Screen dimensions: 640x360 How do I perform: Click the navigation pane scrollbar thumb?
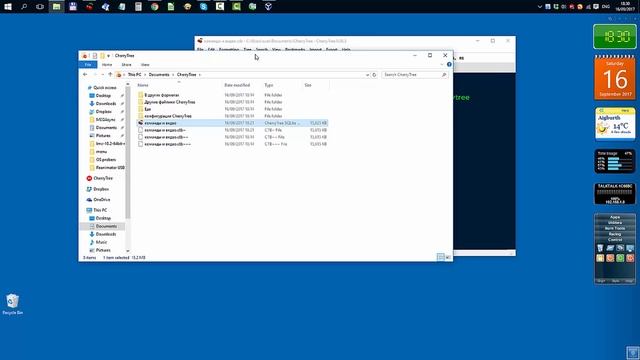point(128,153)
